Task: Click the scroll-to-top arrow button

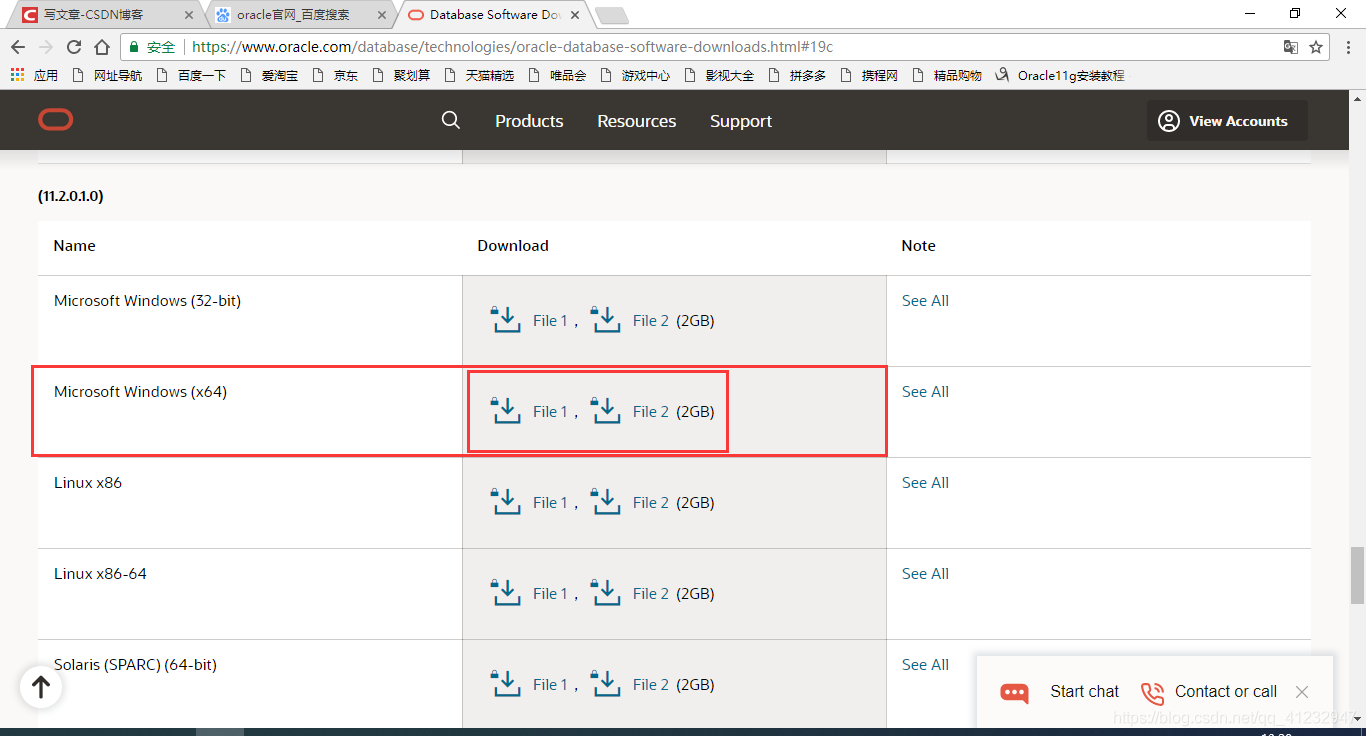Action: [x=40, y=687]
